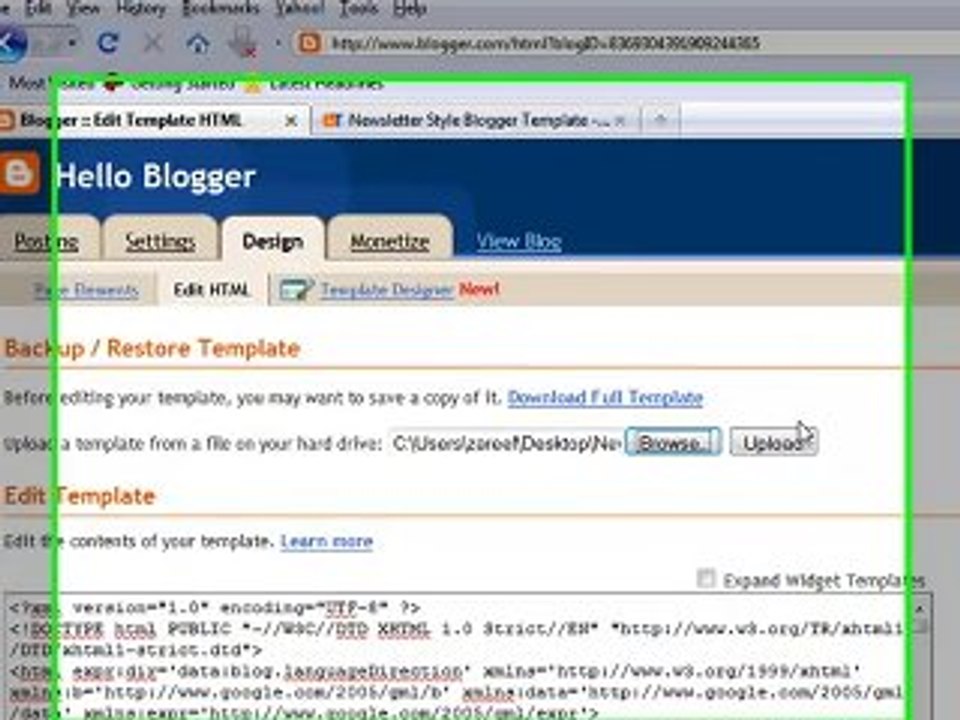
Task: Reload the page with the refresh icon
Action: pos(108,43)
